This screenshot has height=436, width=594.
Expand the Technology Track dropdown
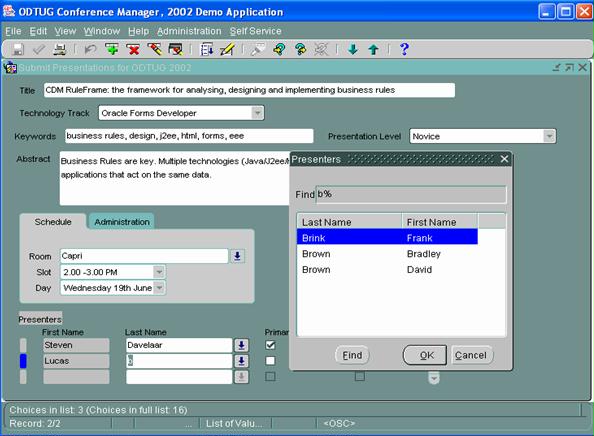(x=258, y=113)
